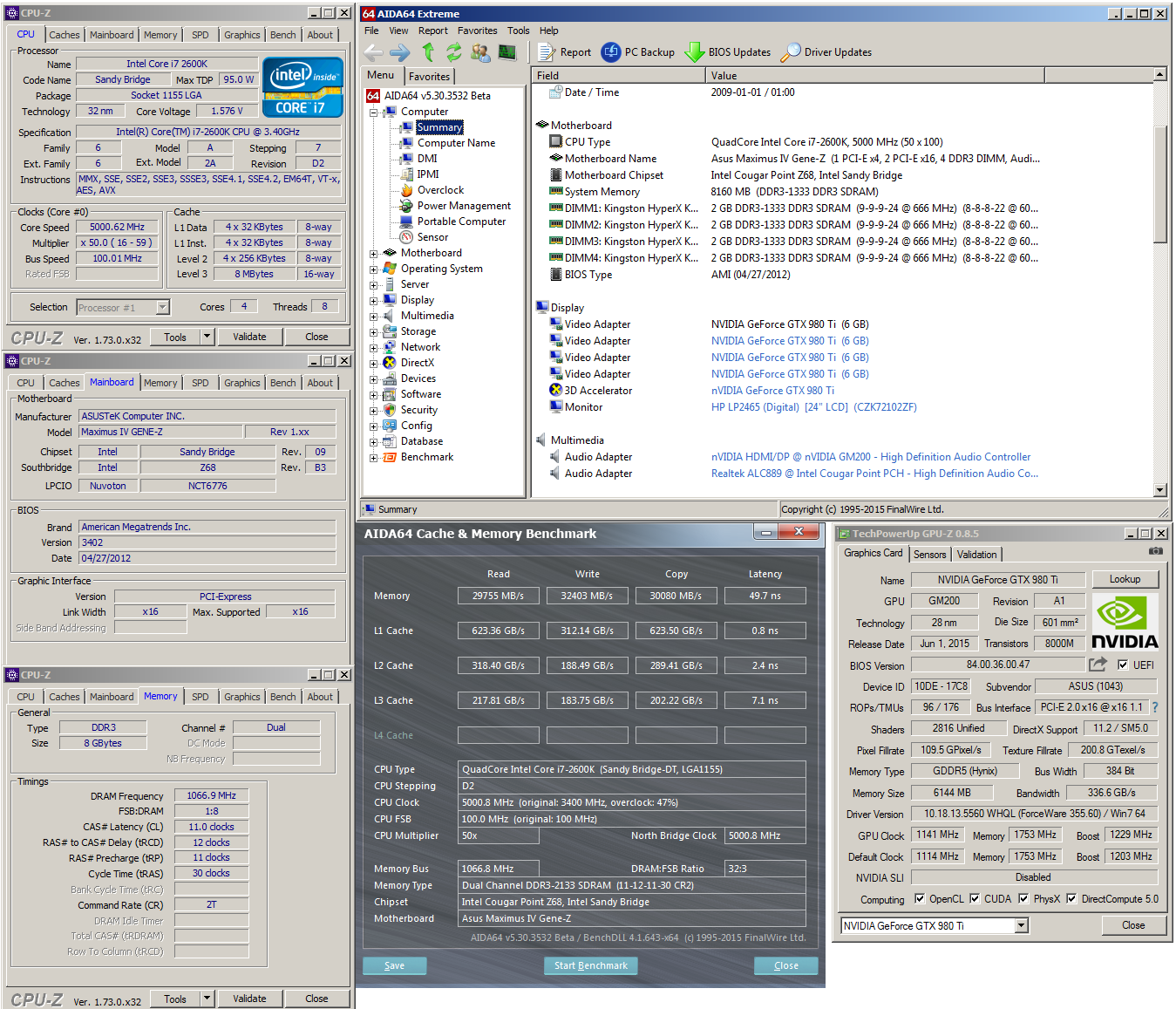Viewport: 1176px width, 1009px height.
Task: Open Driver Updates from the toolbar
Action: 826,52
